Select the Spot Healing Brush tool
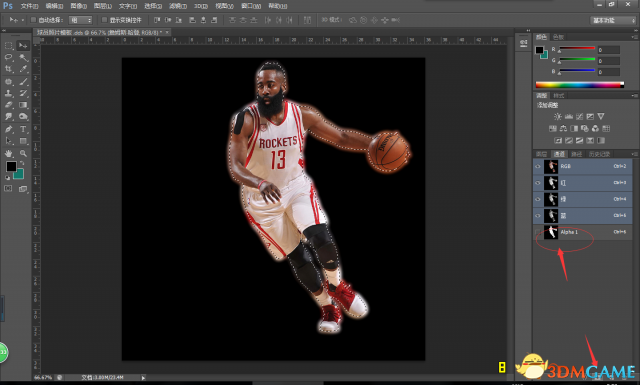This screenshot has height=385, width=640. point(9,82)
